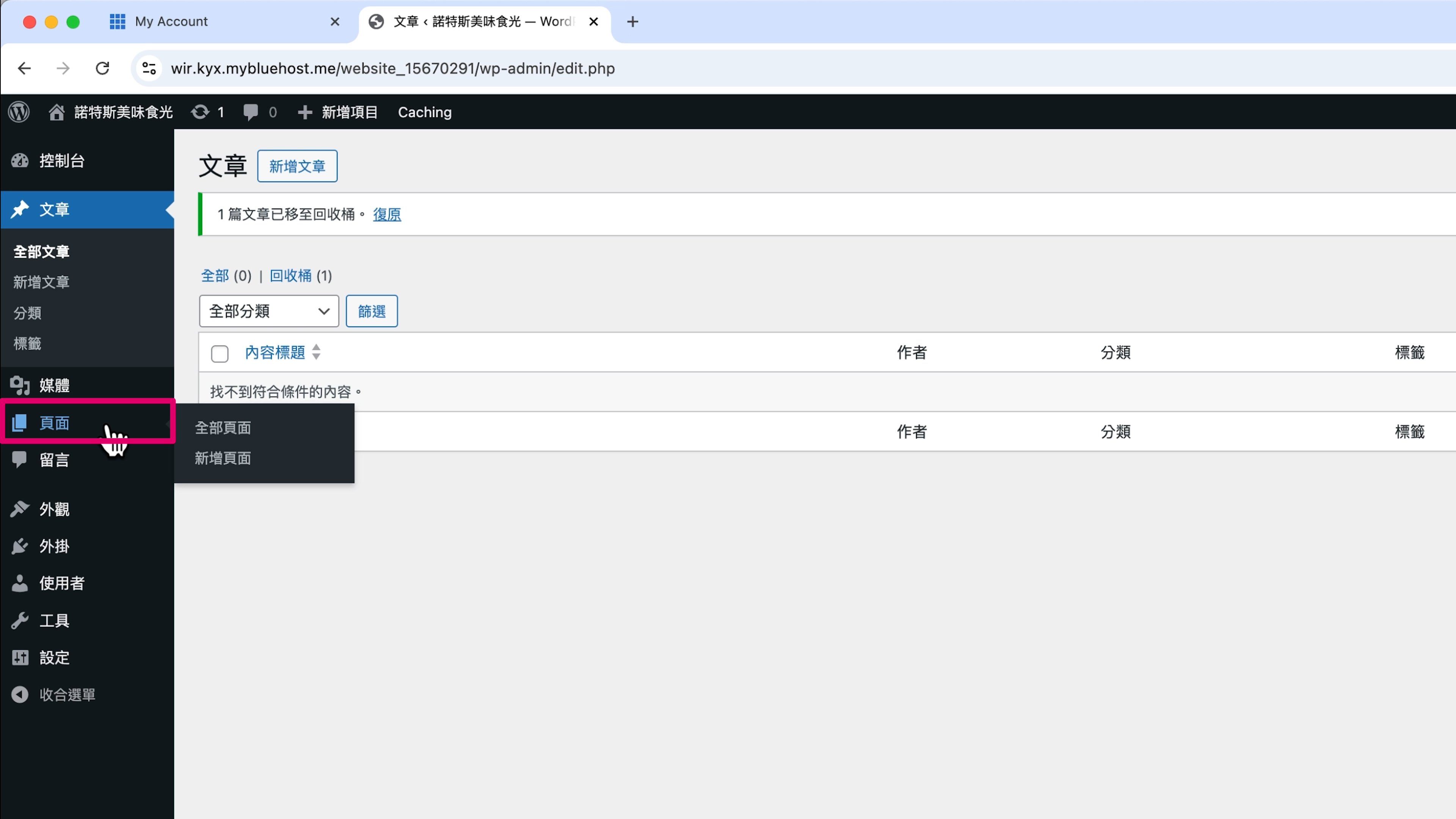Click the 新增文章 button next to heading

pos(297,166)
